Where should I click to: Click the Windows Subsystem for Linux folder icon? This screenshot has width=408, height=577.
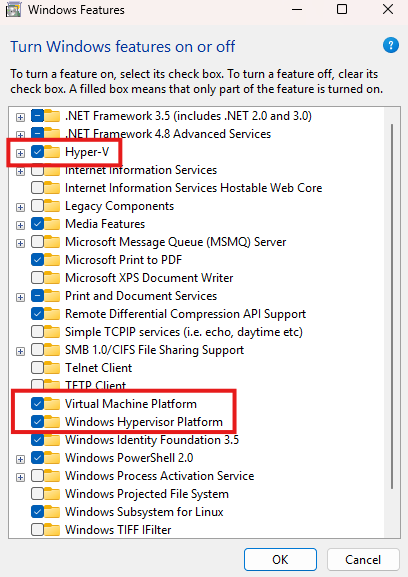coord(52,511)
